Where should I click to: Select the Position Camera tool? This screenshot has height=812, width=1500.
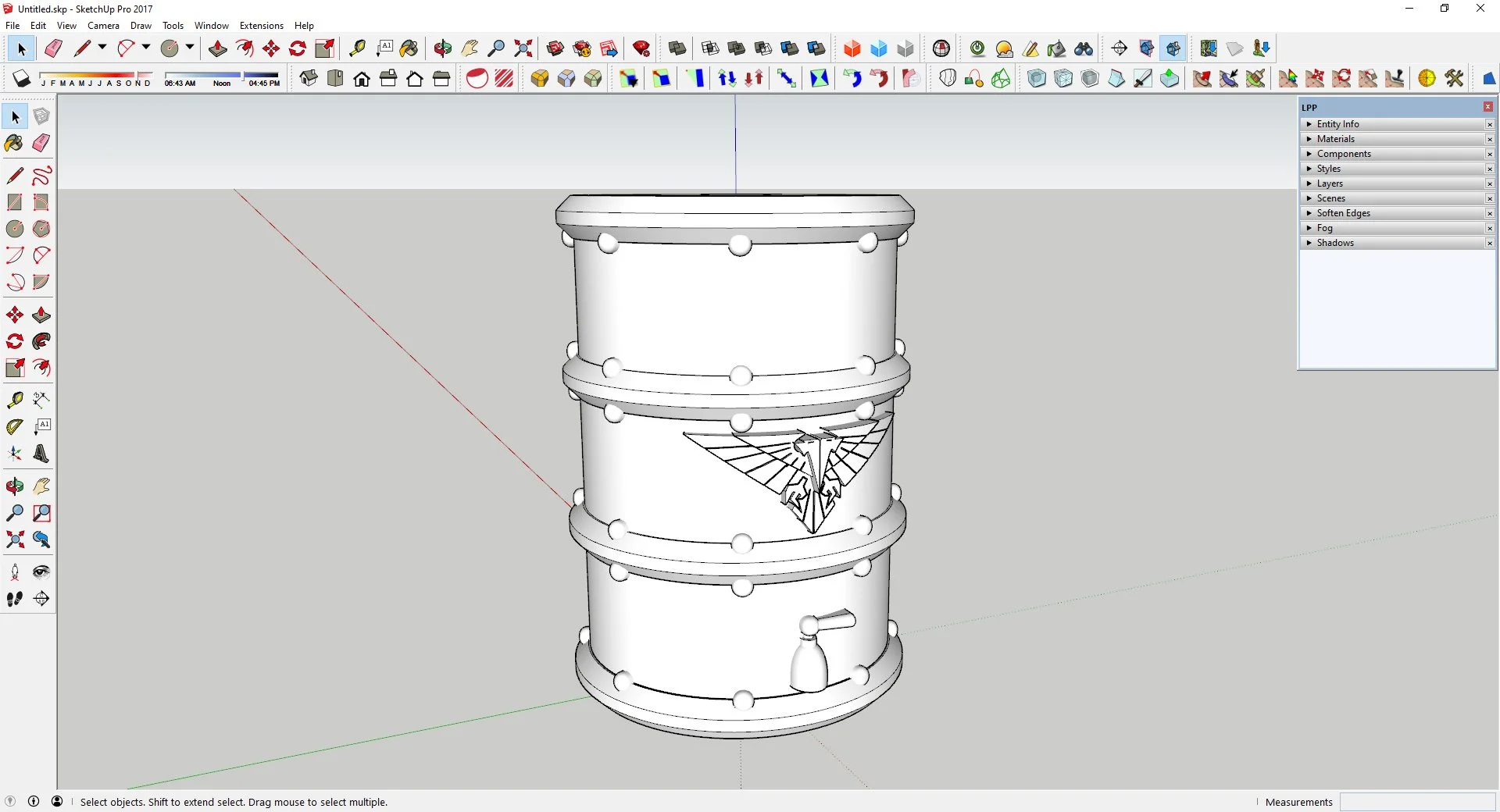coord(15,572)
